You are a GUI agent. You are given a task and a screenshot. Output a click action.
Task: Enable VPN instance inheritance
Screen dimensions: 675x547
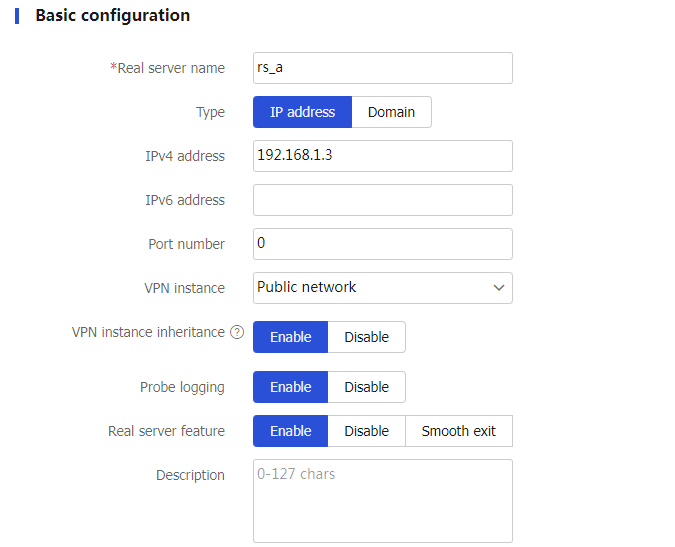(x=291, y=337)
